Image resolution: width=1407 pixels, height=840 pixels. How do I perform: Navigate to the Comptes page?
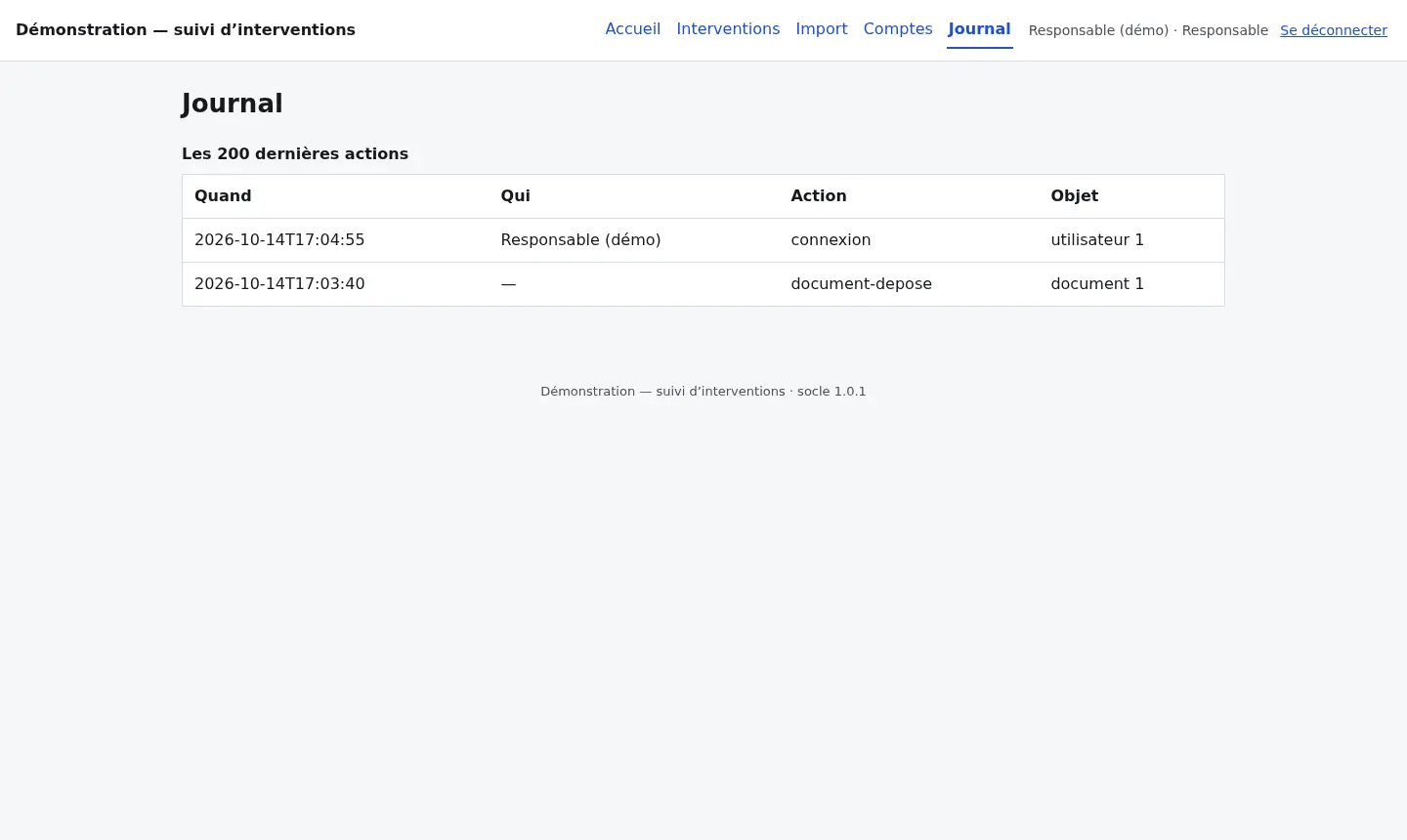[898, 29]
